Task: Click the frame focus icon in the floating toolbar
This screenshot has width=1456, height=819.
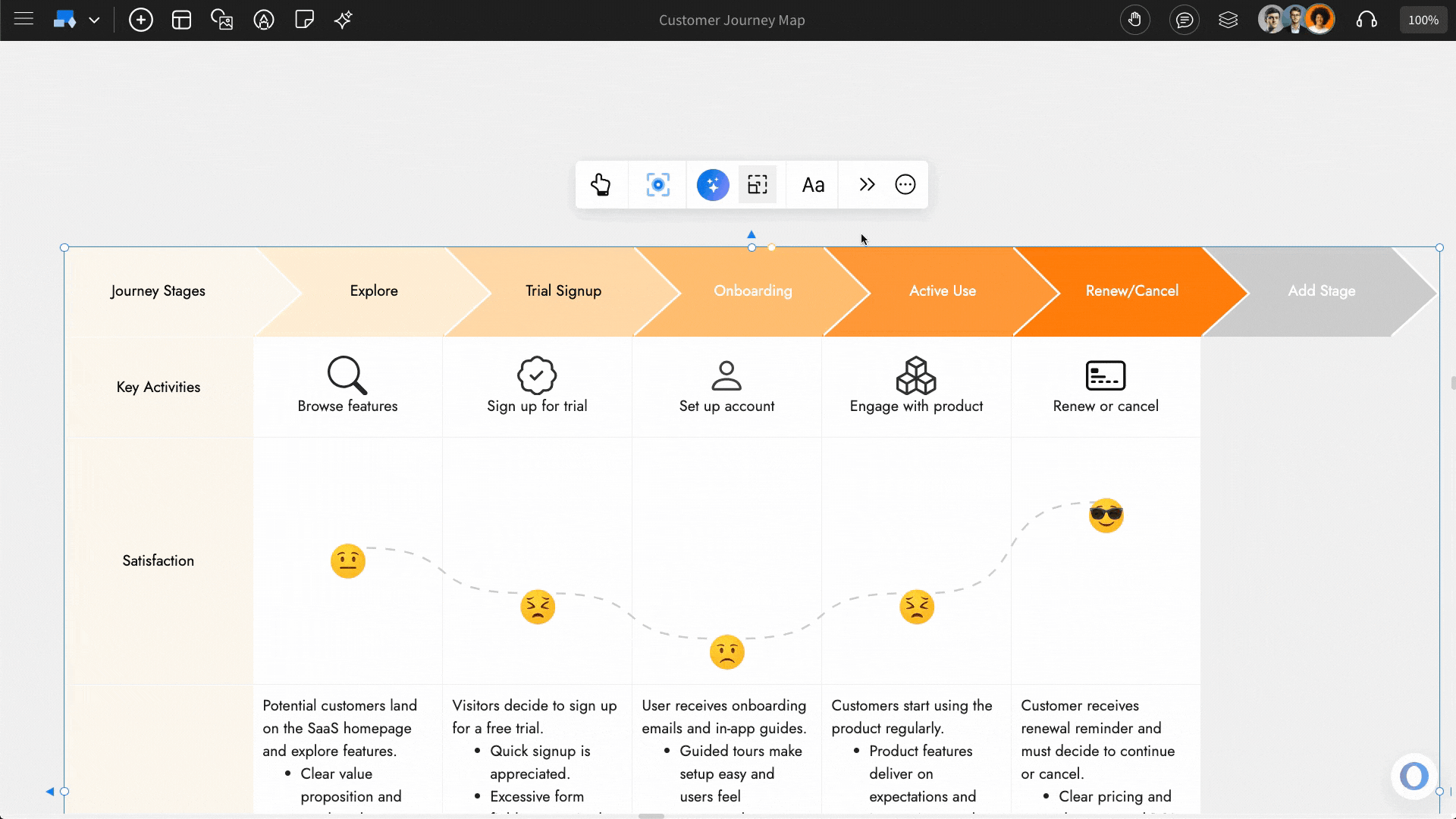Action: click(658, 184)
